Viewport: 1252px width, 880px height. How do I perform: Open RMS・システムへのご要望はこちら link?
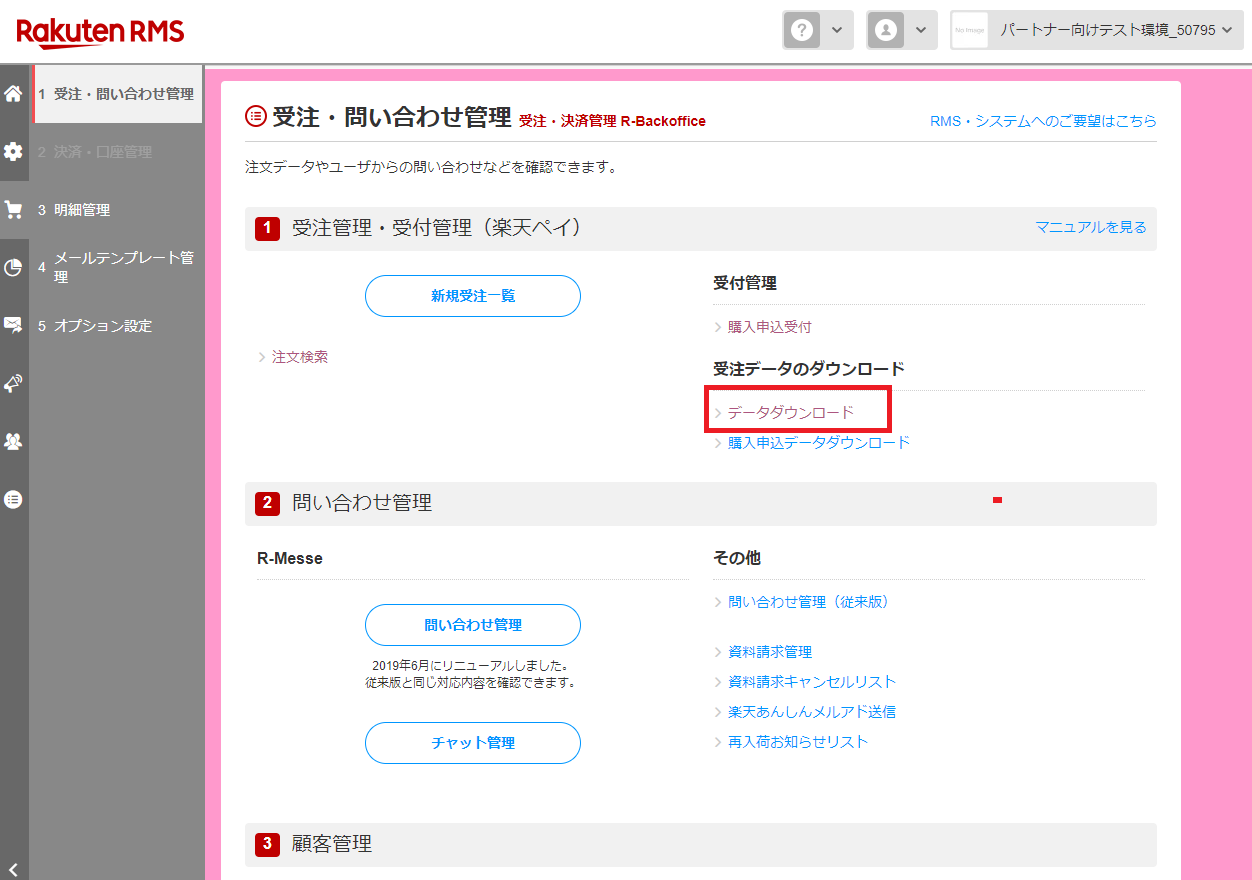click(x=1043, y=121)
